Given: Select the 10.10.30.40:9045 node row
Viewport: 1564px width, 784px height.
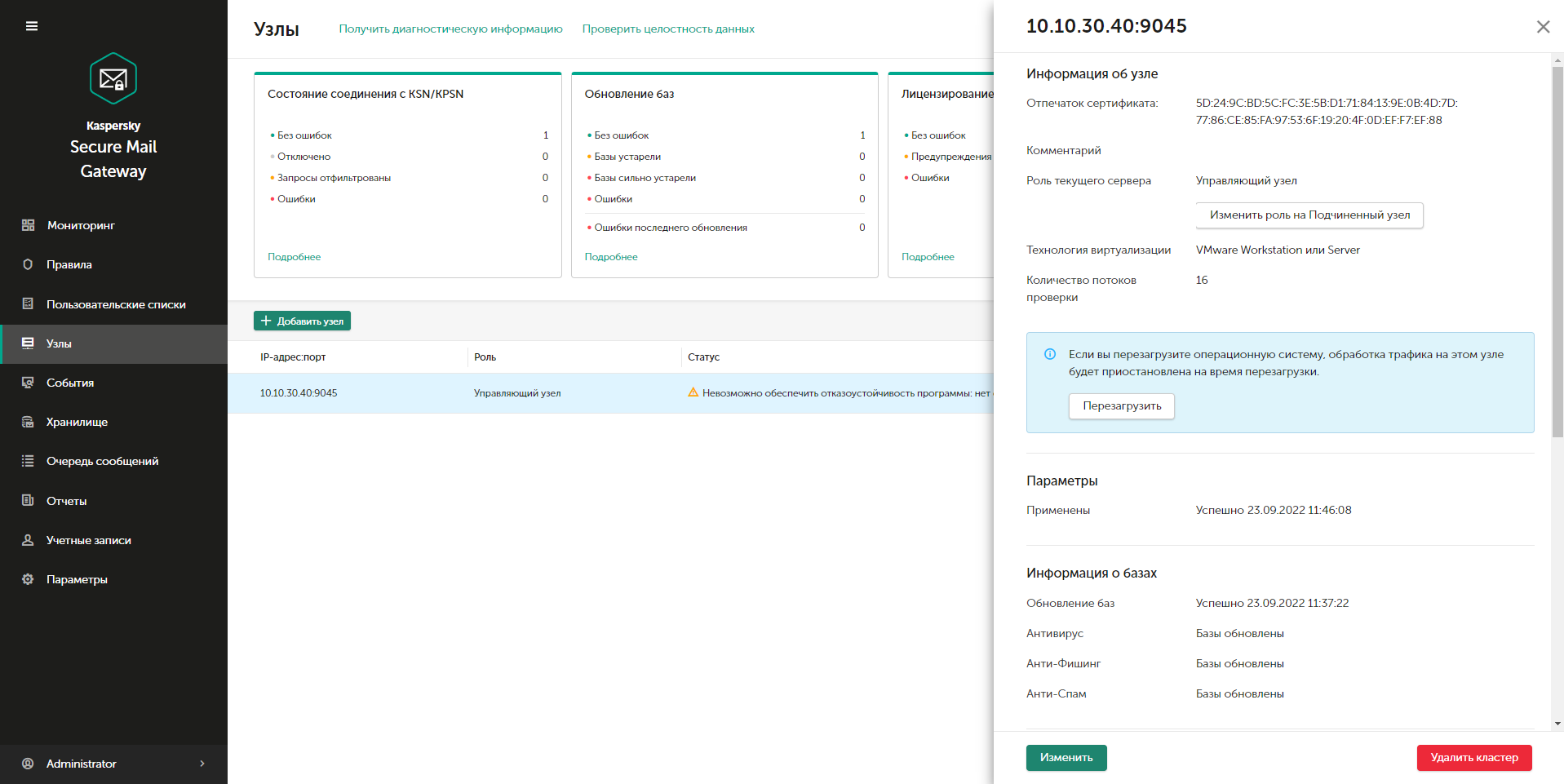Looking at the screenshot, I should (610, 393).
